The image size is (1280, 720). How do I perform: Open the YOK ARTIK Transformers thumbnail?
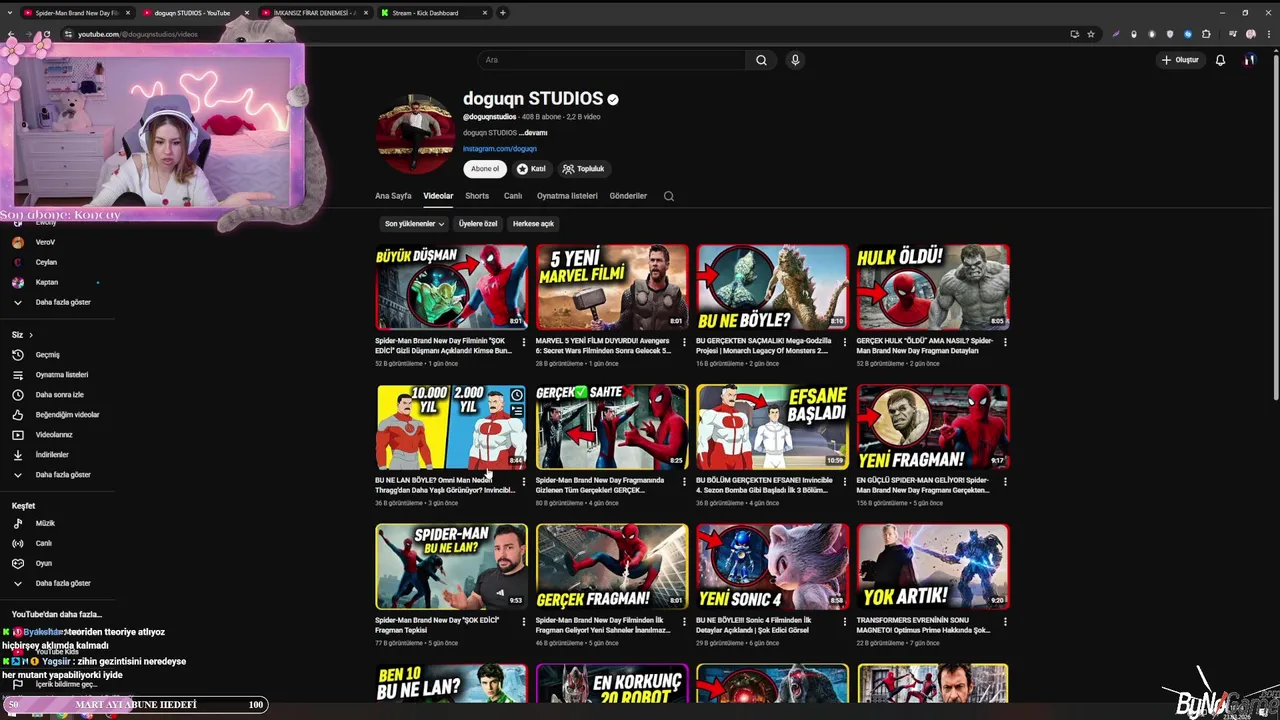coord(933,566)
